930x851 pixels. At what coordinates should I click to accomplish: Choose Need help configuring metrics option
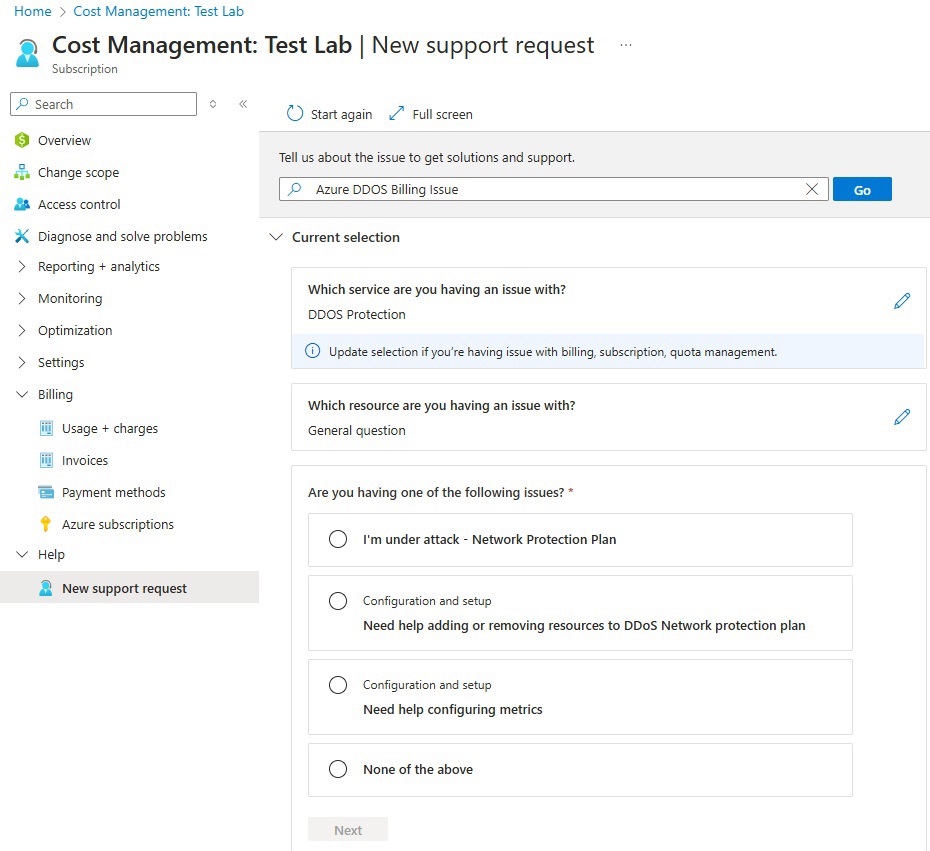pos(338,685)
